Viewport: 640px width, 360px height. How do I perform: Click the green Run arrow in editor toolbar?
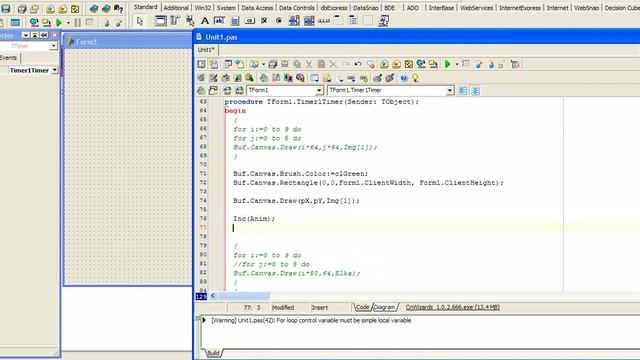tap(448, 64)
